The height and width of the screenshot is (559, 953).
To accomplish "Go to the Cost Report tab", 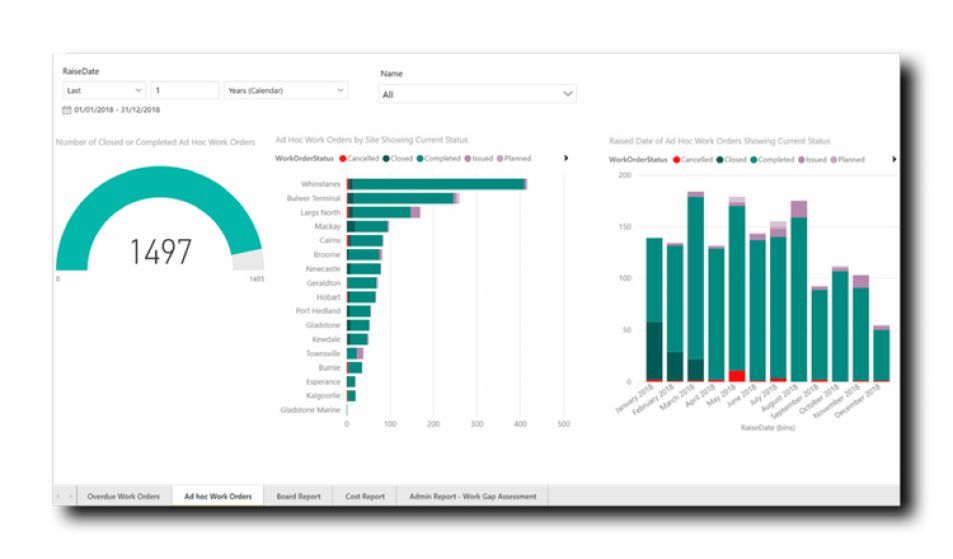I will (x=365, y=496).
